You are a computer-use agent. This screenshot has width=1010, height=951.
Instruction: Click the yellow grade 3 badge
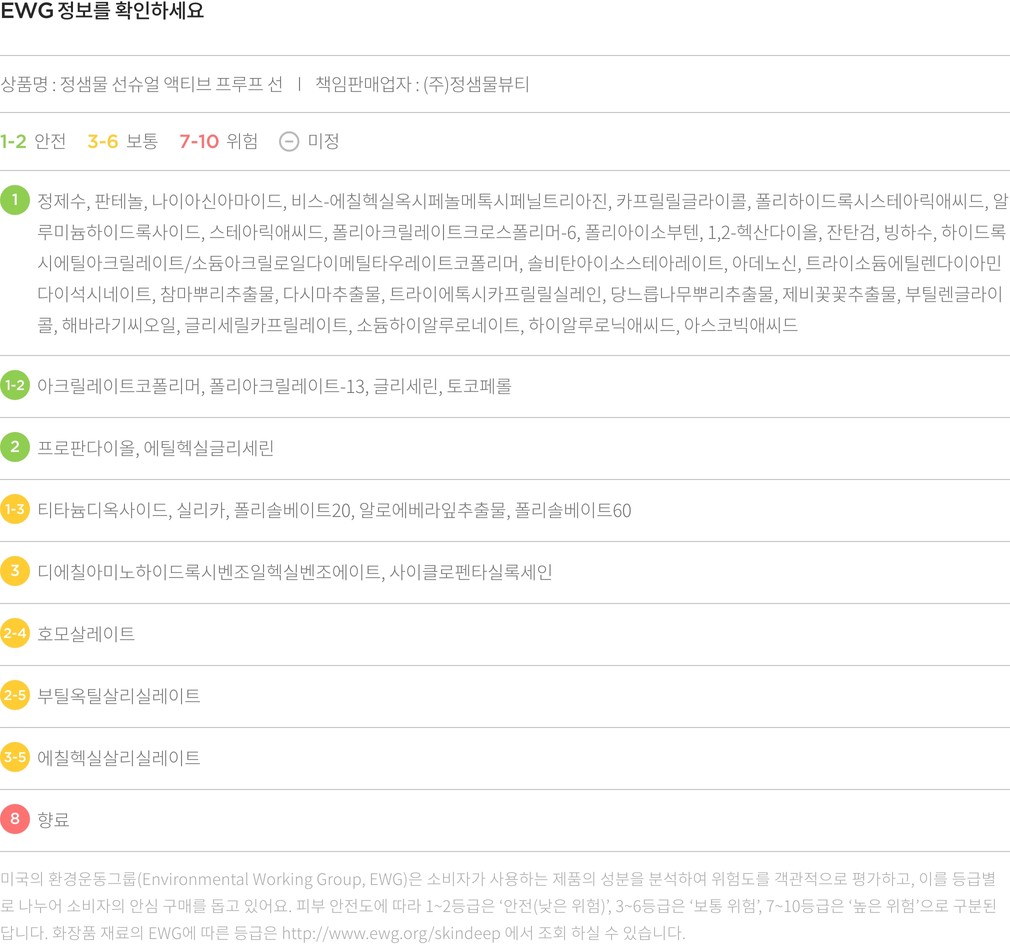(15, 571)
